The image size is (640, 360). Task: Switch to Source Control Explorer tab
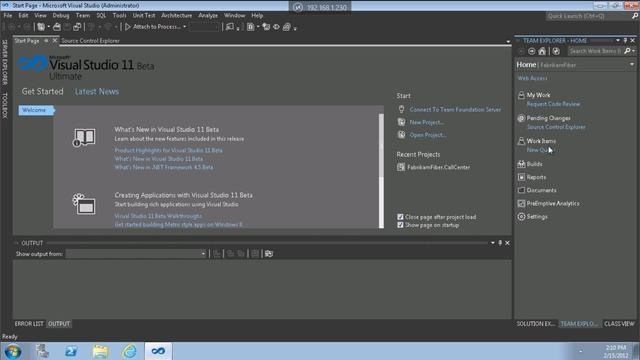tap(90, 41)
